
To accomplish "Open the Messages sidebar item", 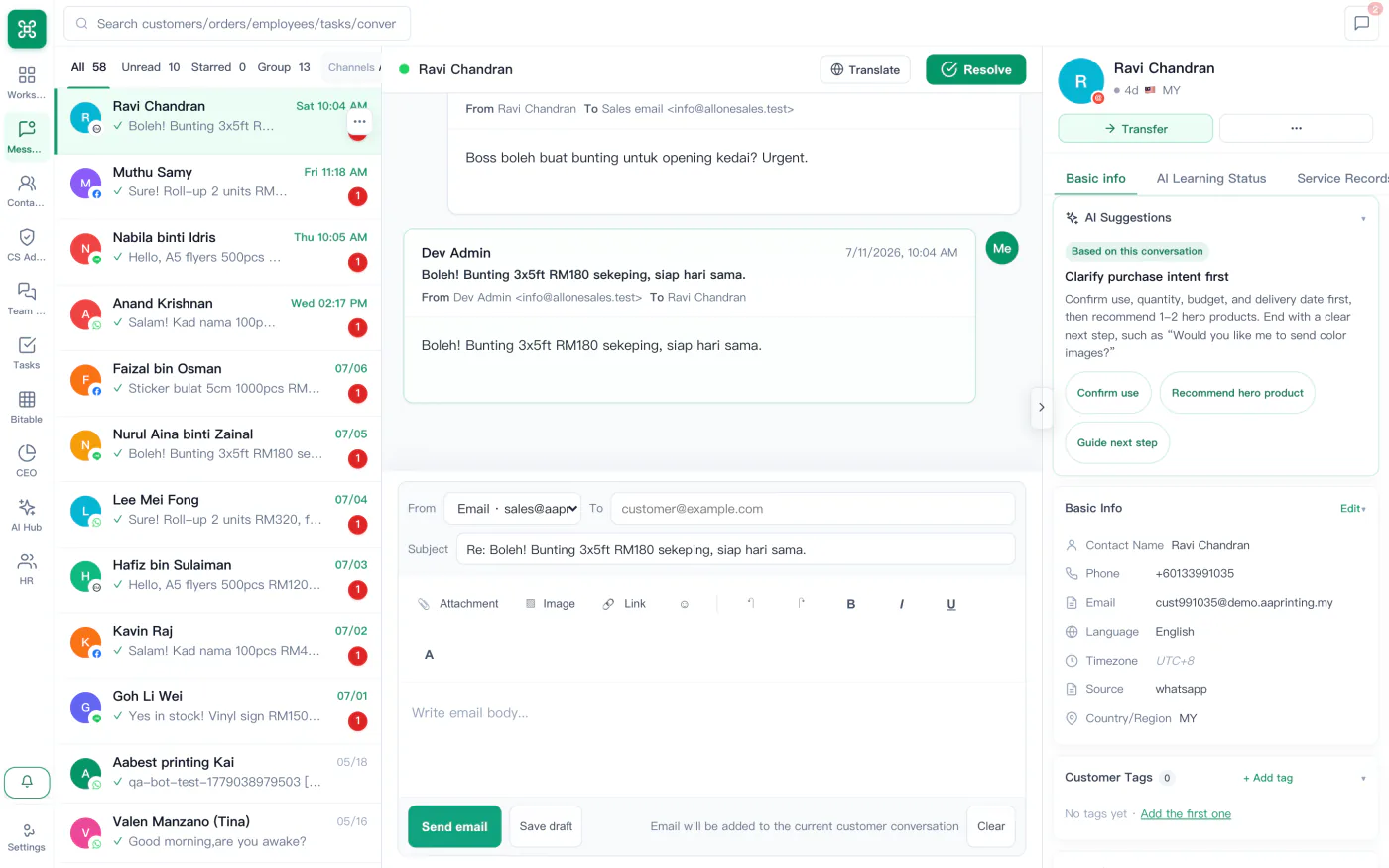I will [x=27, y=137].
